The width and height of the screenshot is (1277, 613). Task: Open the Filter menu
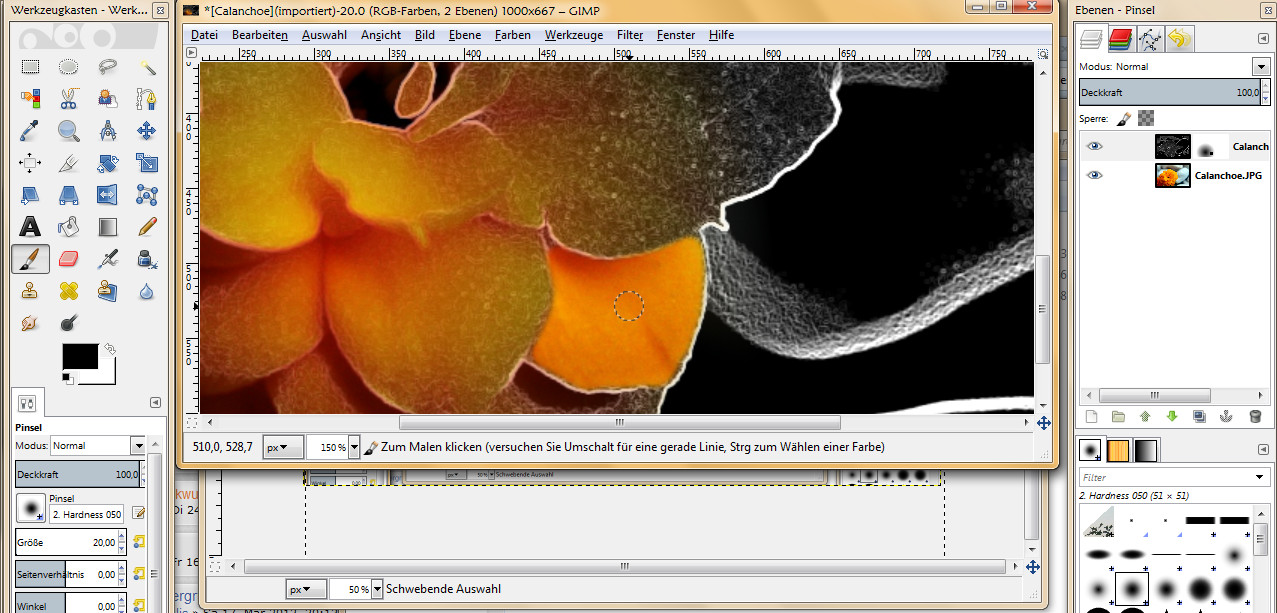(x=630, y=35)
